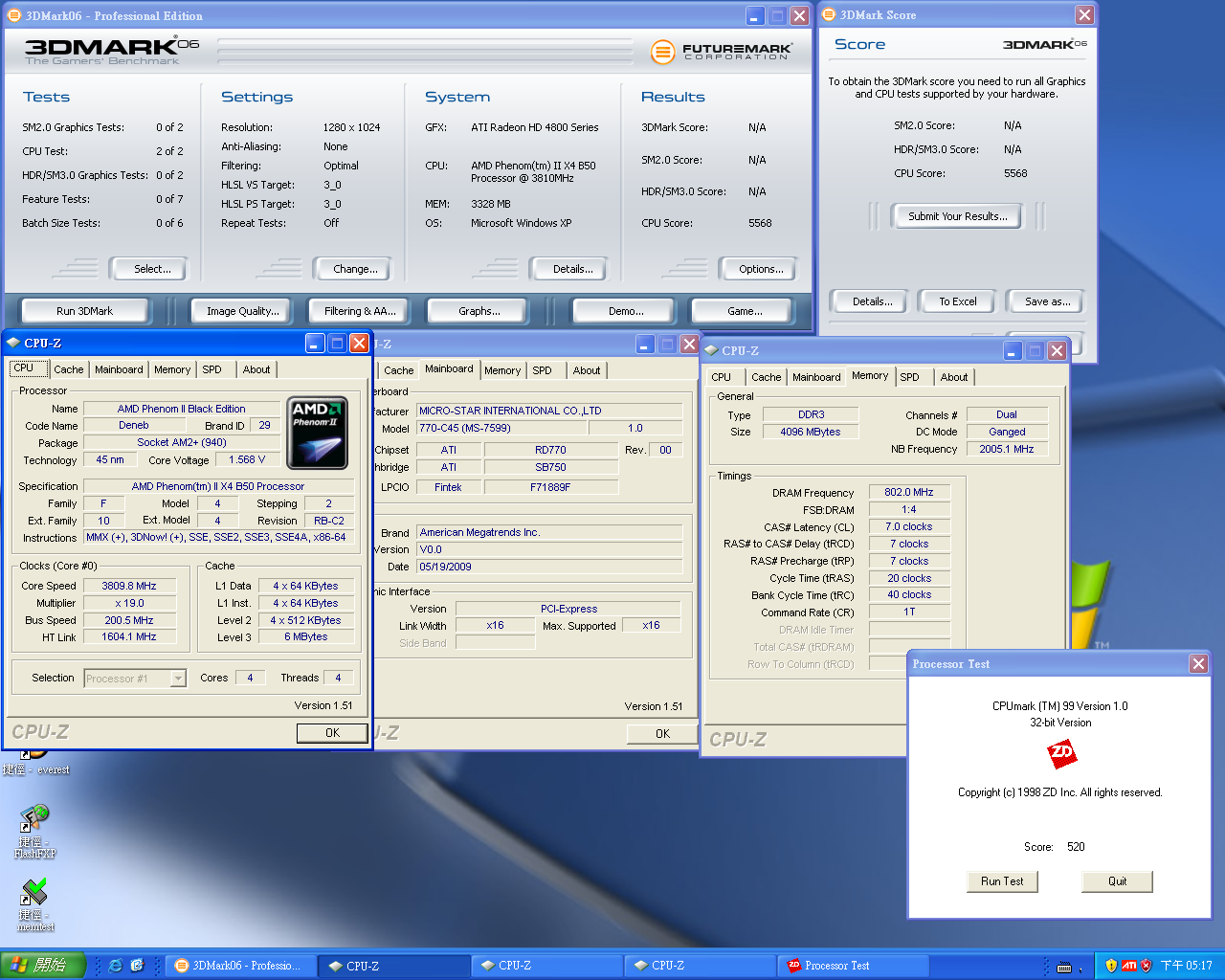Click the 3DMark Score window title icon
Image resolution: width=1225 pixels, height=980 pixels.
[830, 14]
